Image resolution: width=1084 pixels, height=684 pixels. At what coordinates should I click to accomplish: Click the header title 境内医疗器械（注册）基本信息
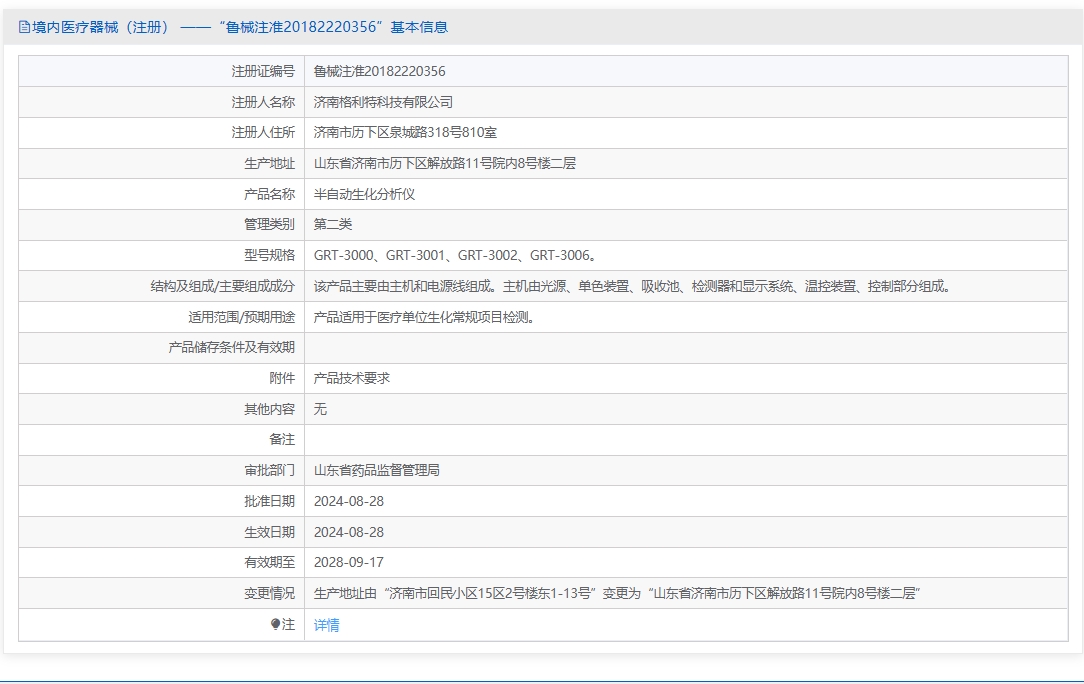point(239,27)
